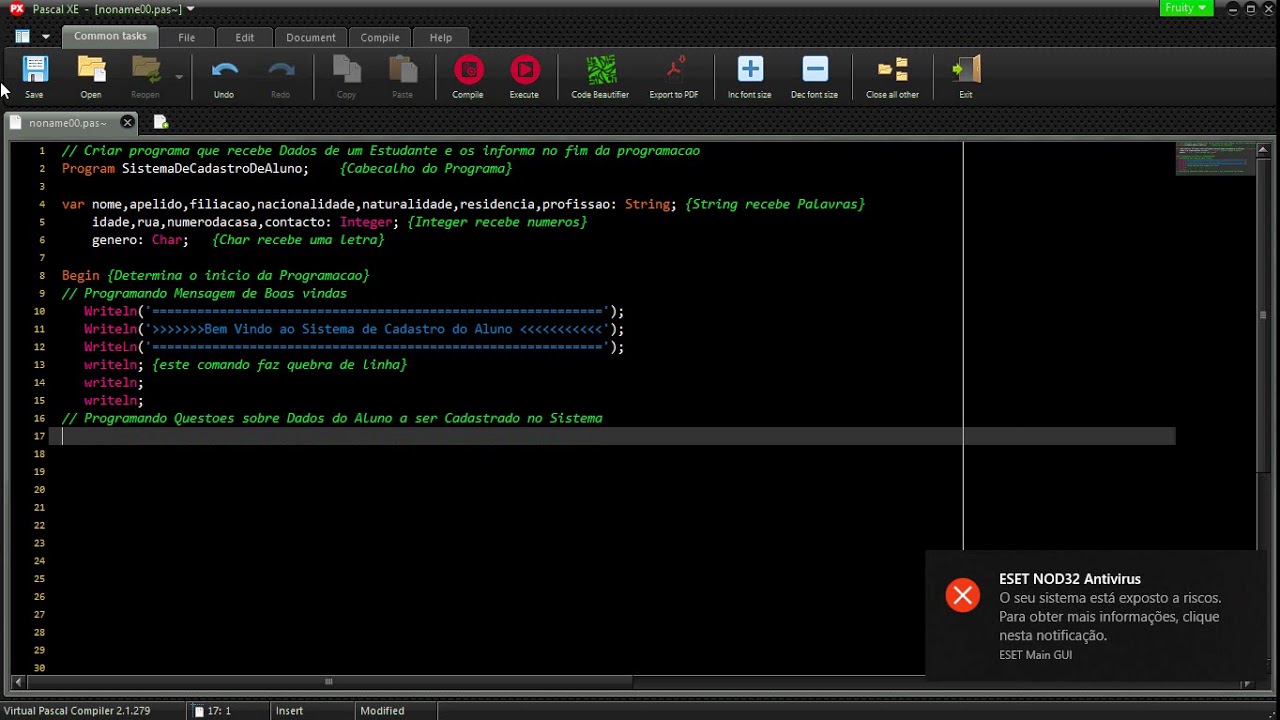This screenshot has height=720, width=1280.
Task: Click the Exit door icon
Action: pyautogui.click(x=966, y=77)
